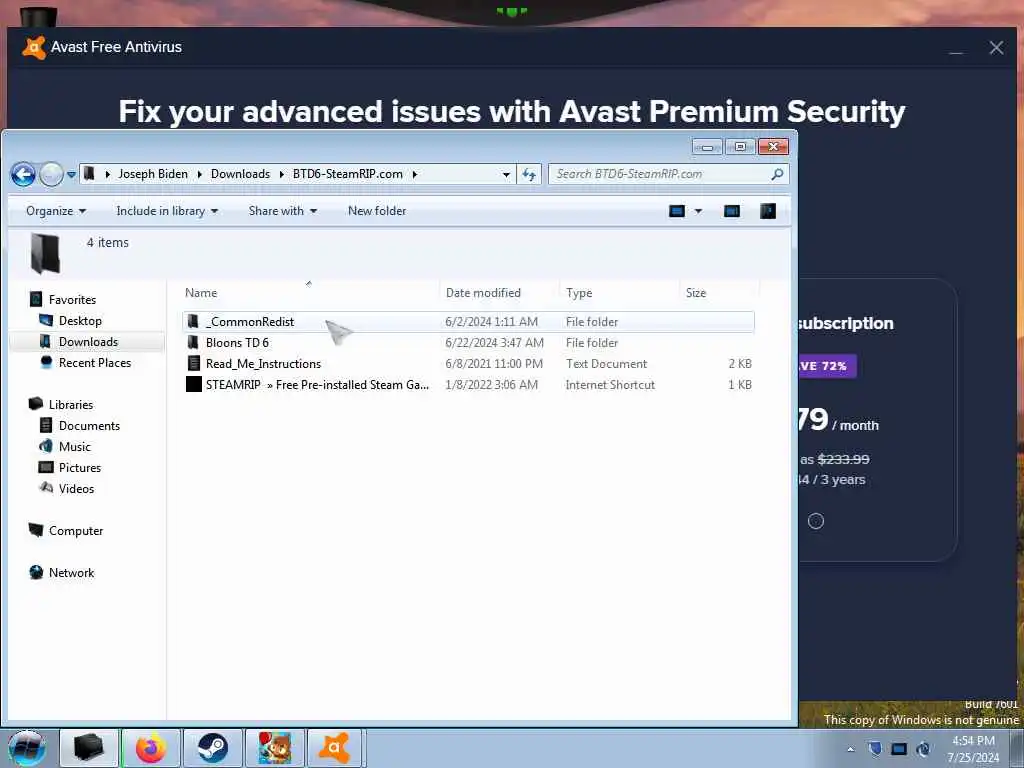Viewport: 1024px width, 768px height.
Task: Open the Windows Start menu
Action: point(27,748)
